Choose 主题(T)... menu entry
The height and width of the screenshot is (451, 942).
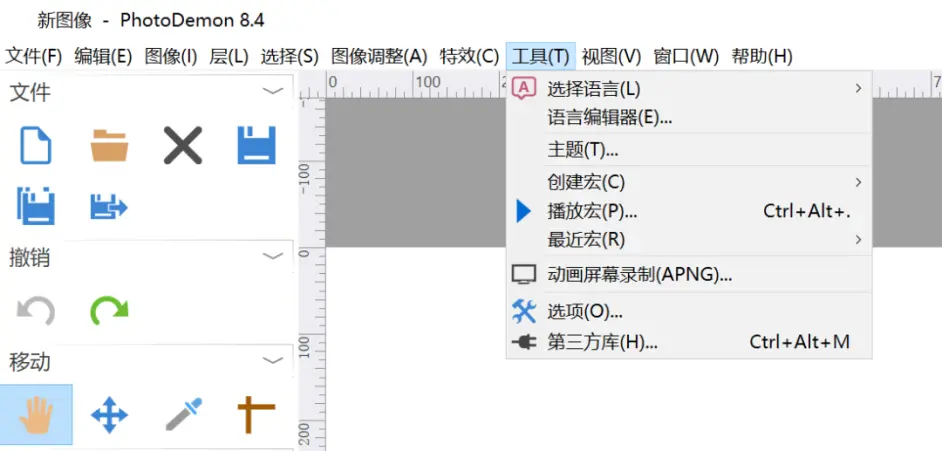point(689,150)
